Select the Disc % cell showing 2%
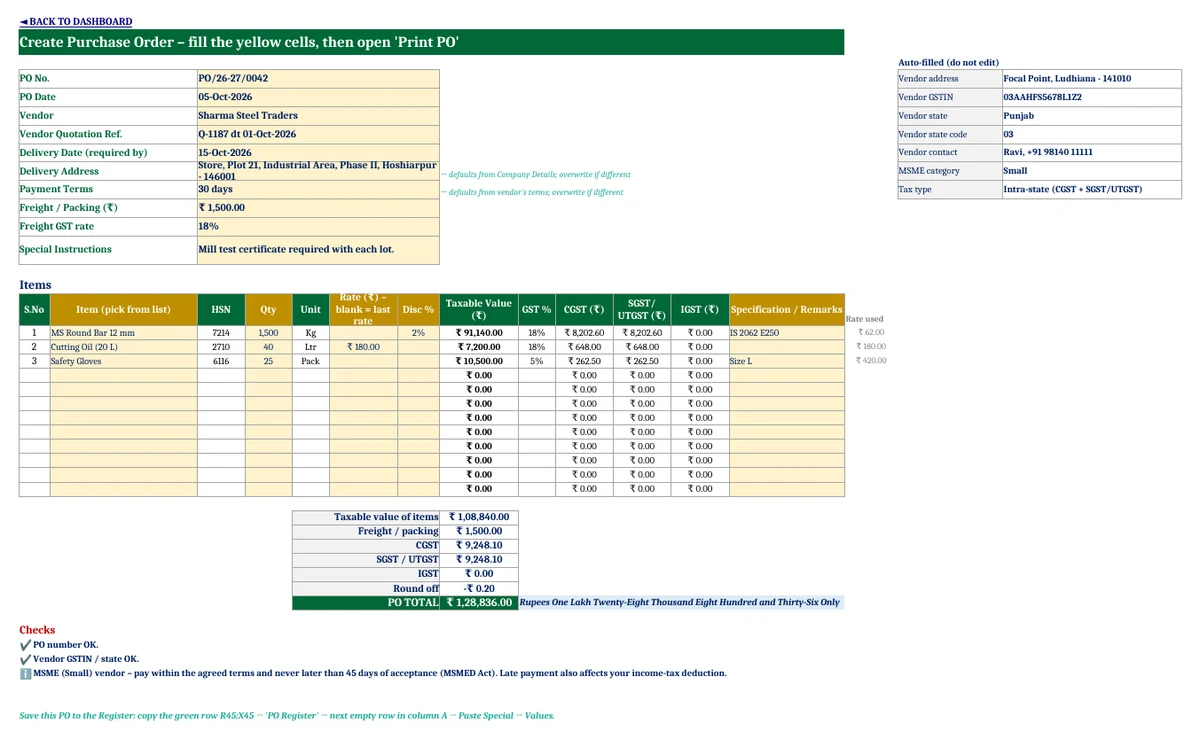 (x=418, y=333)
